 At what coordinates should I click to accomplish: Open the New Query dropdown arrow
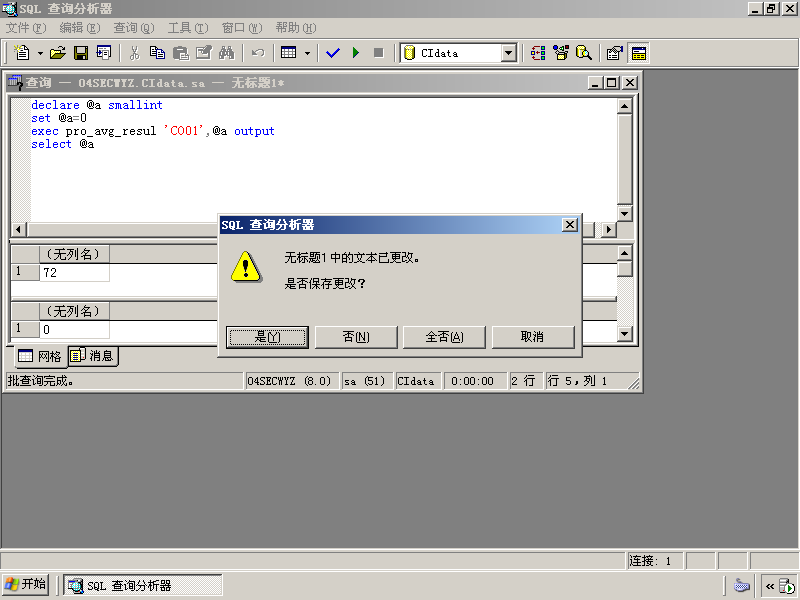[x=40, y=53]
